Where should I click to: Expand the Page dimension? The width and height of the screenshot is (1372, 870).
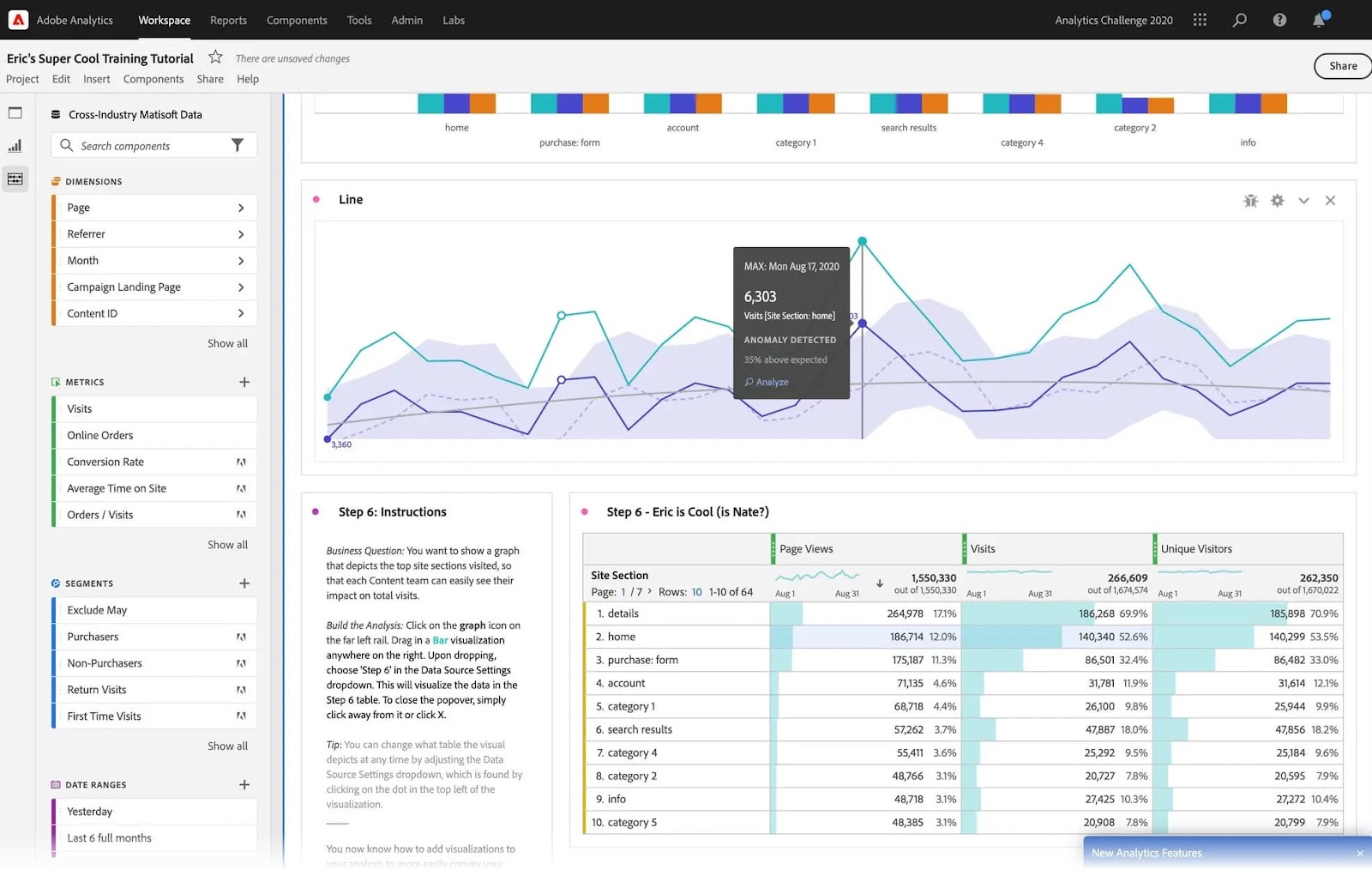243,207
